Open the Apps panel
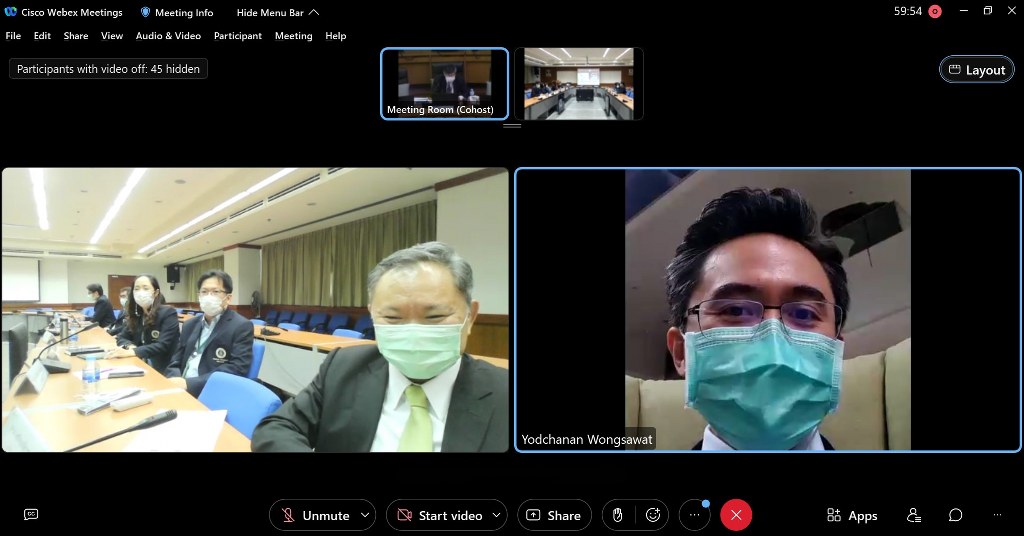 852,516
